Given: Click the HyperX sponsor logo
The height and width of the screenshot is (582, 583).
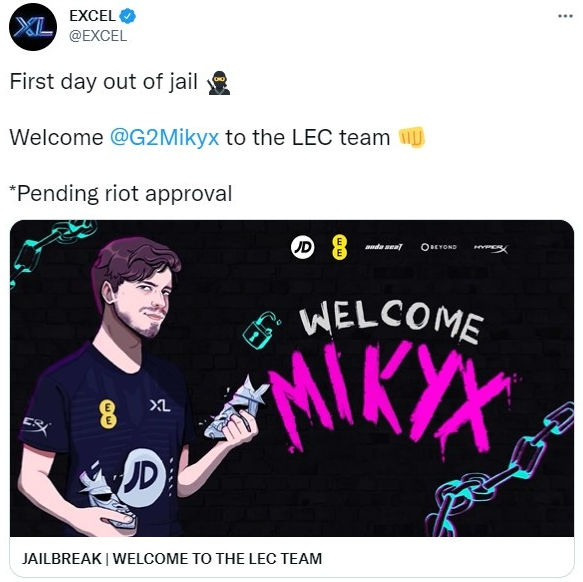Looking at the screenshot, I should [x=490, y=248].
